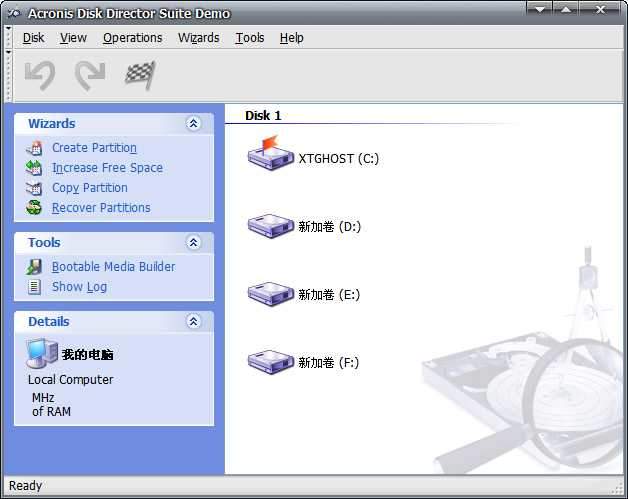Open the Operations menu
The image size is (628, 499).
coord(133,38)
